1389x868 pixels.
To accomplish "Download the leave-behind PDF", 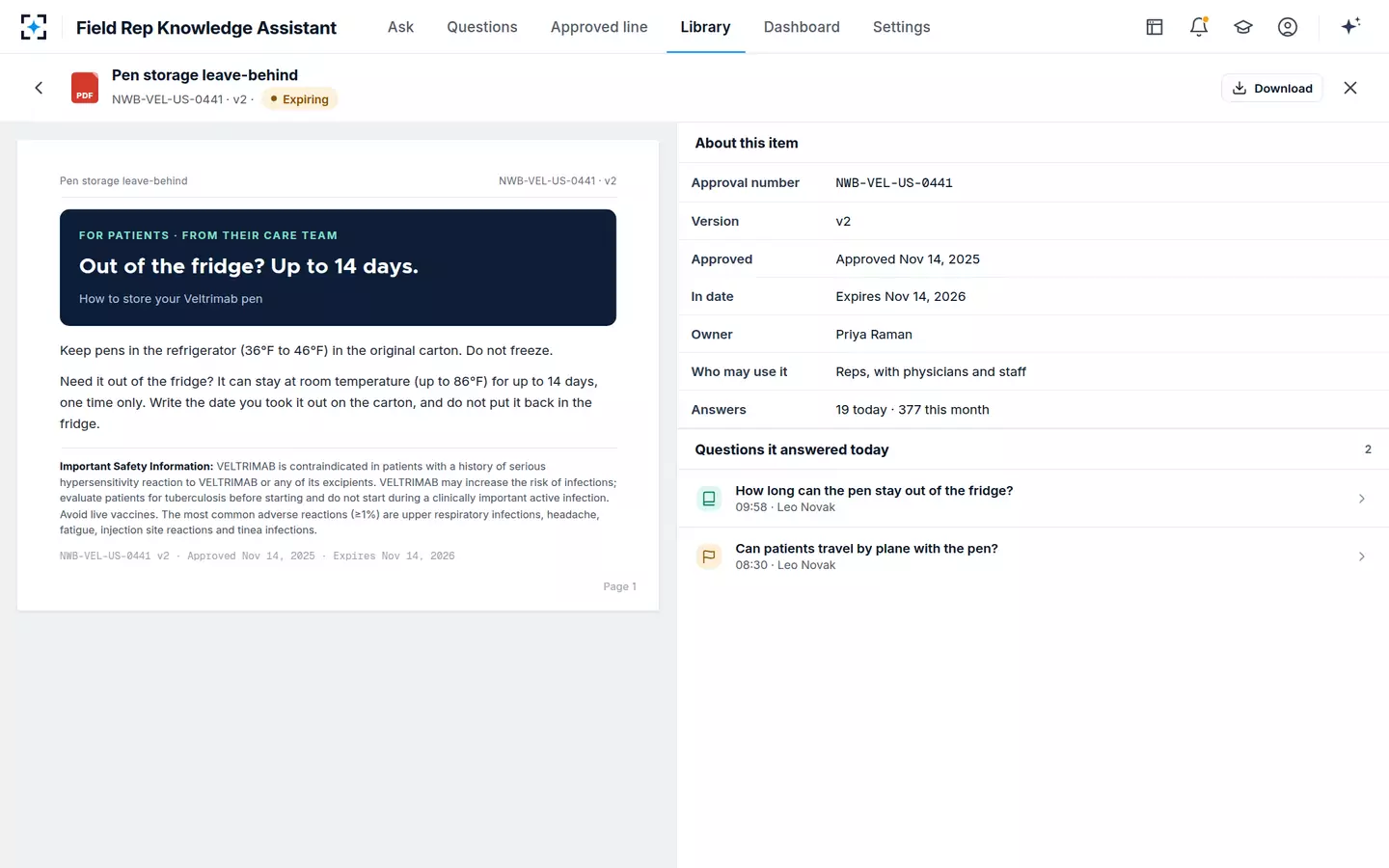I will click(1272, 88).
